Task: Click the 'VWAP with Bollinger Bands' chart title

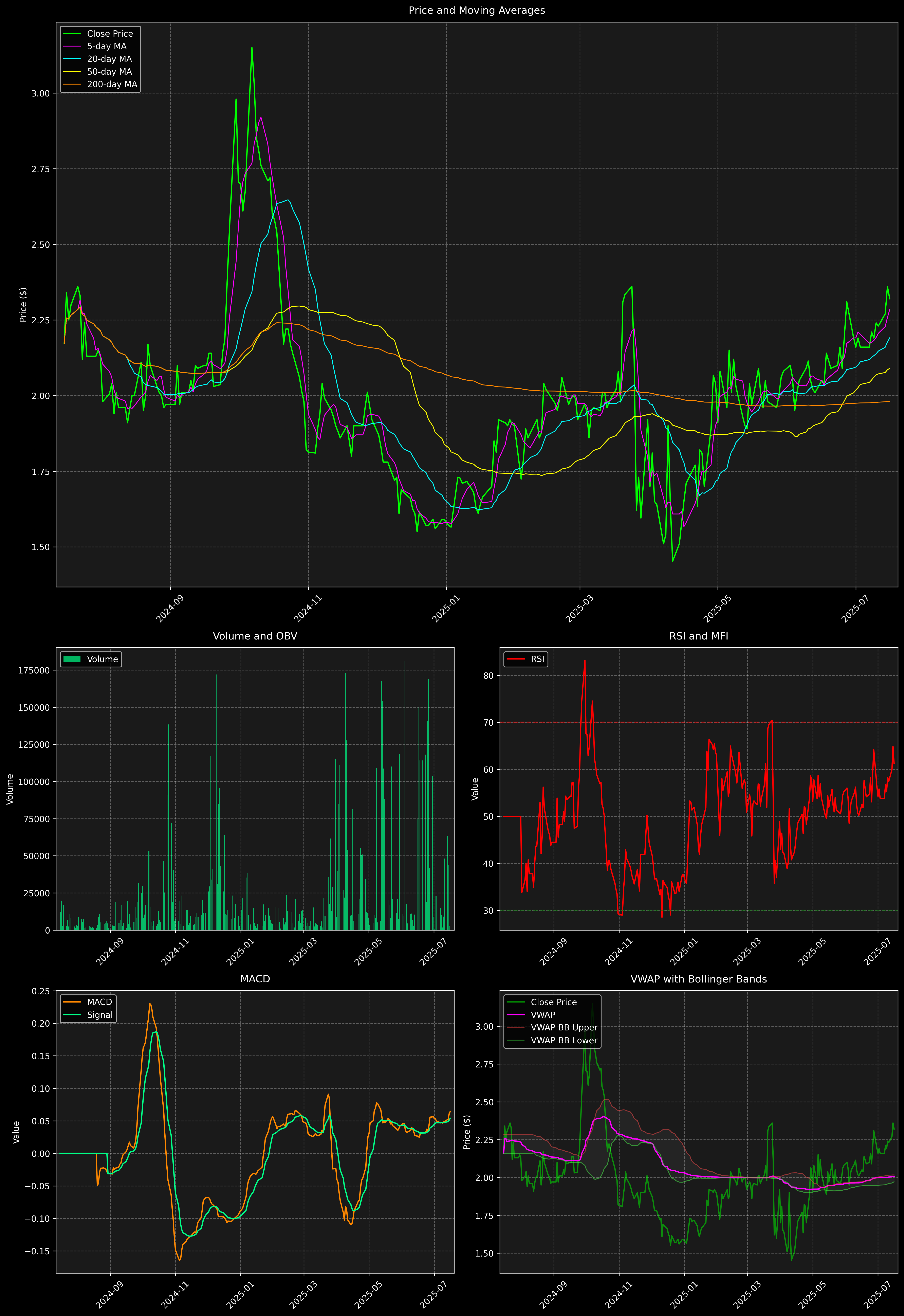Action: pyautogui.click(x=698, y=979)
